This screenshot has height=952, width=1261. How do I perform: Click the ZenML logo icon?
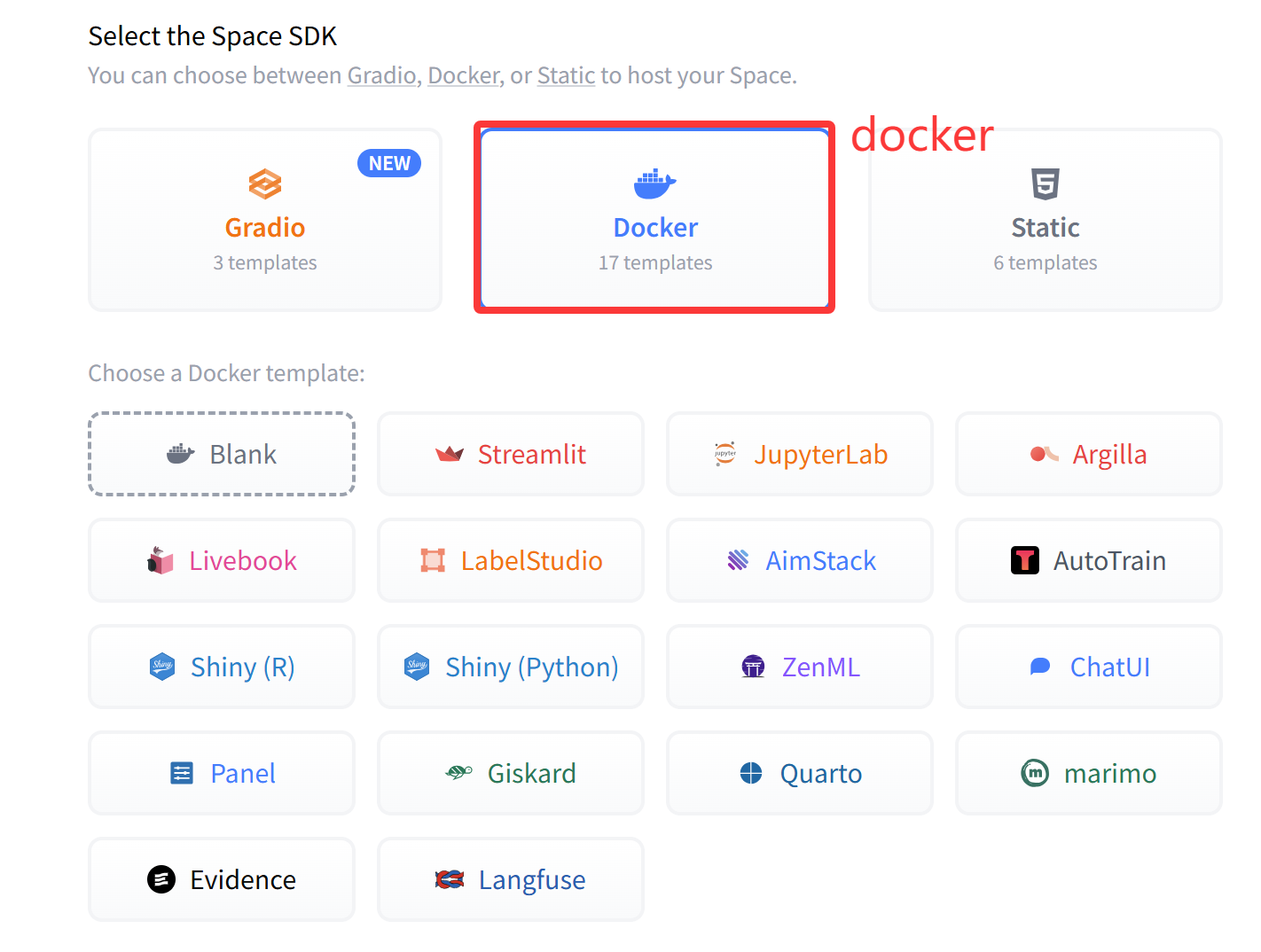click(x=753, y=667)
